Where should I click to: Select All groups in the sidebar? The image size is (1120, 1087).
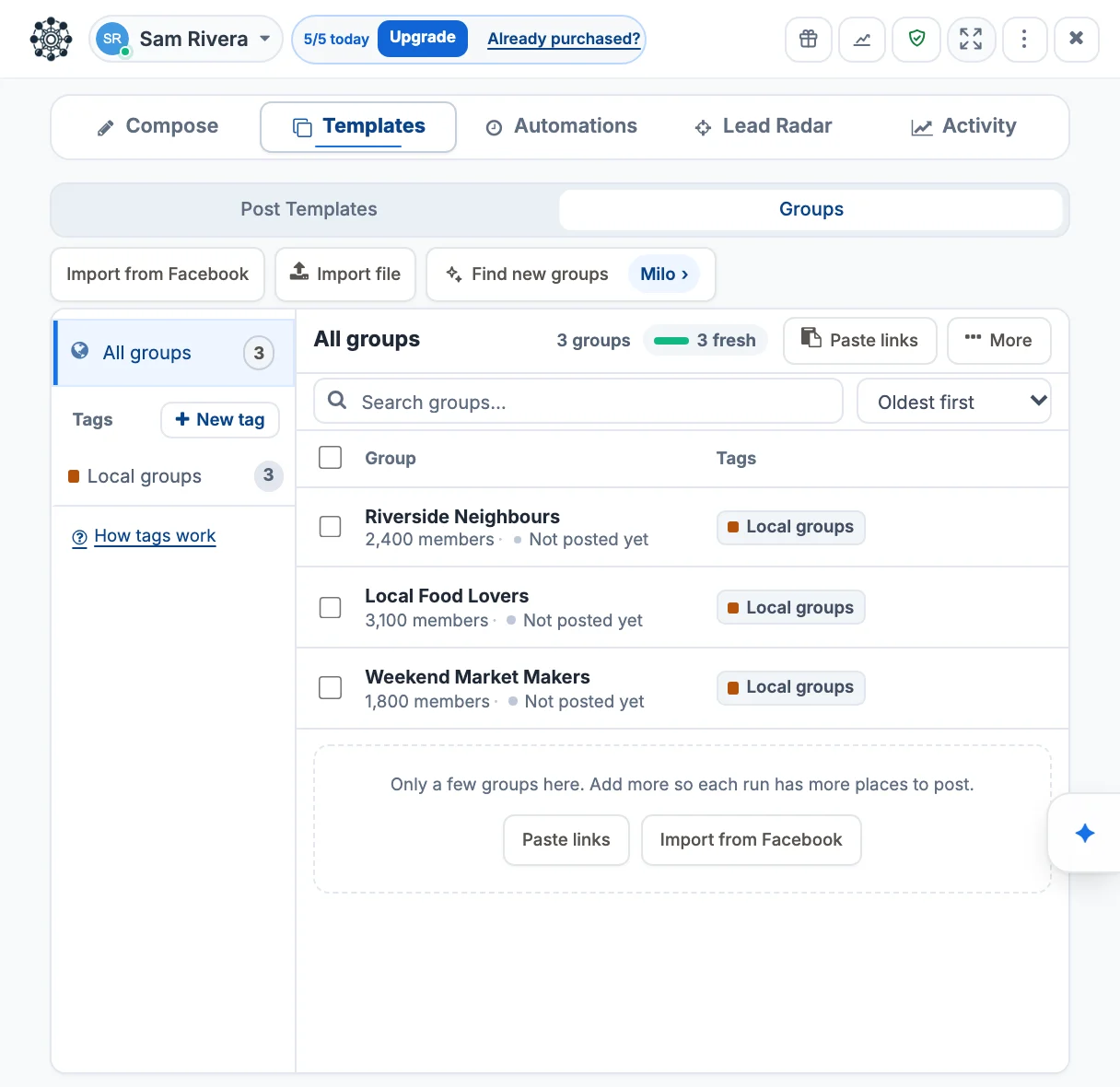click(175, 353)
